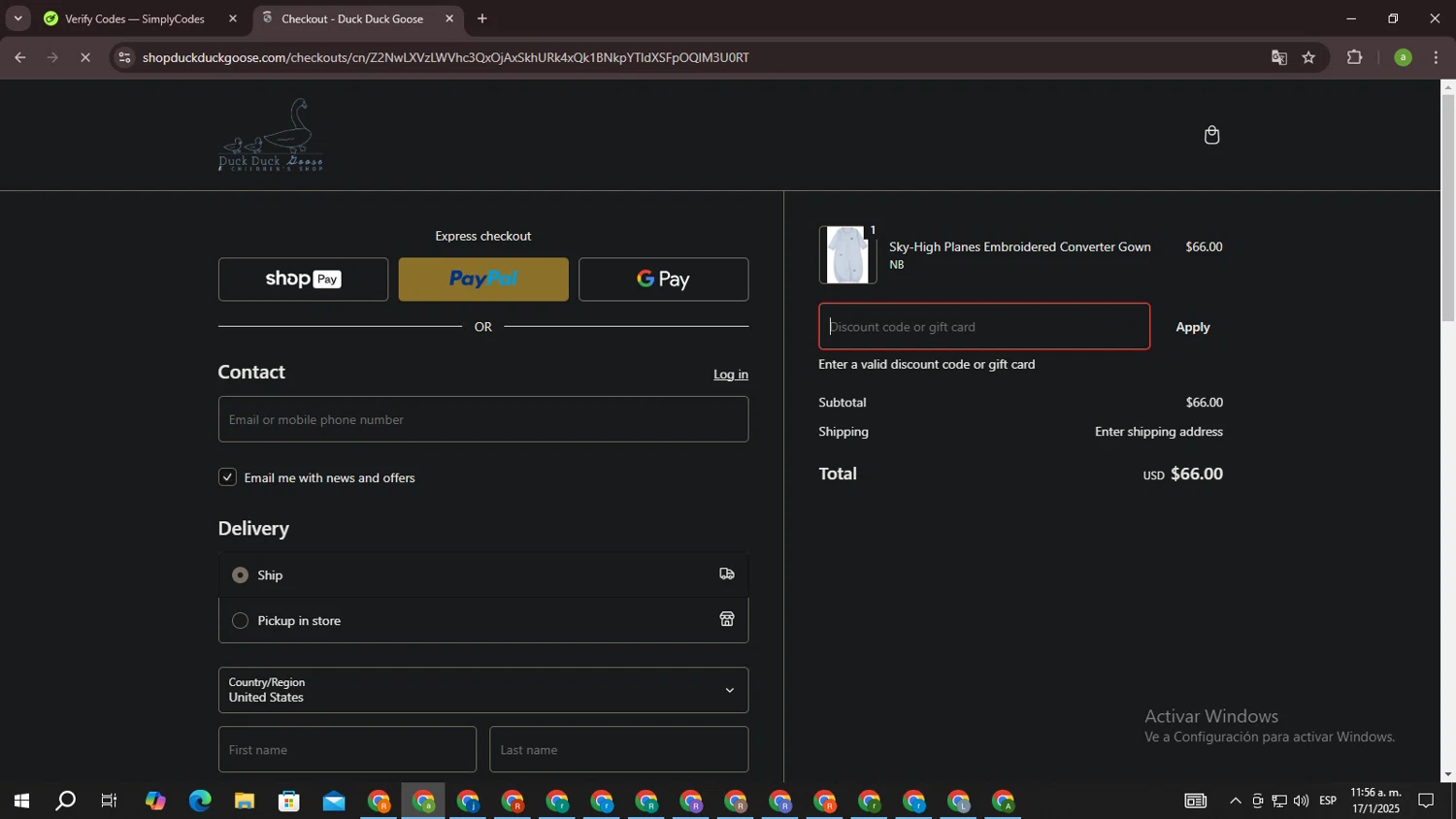Open Windows taskbar search
The image size is (1456, 819).
[65, 802]
